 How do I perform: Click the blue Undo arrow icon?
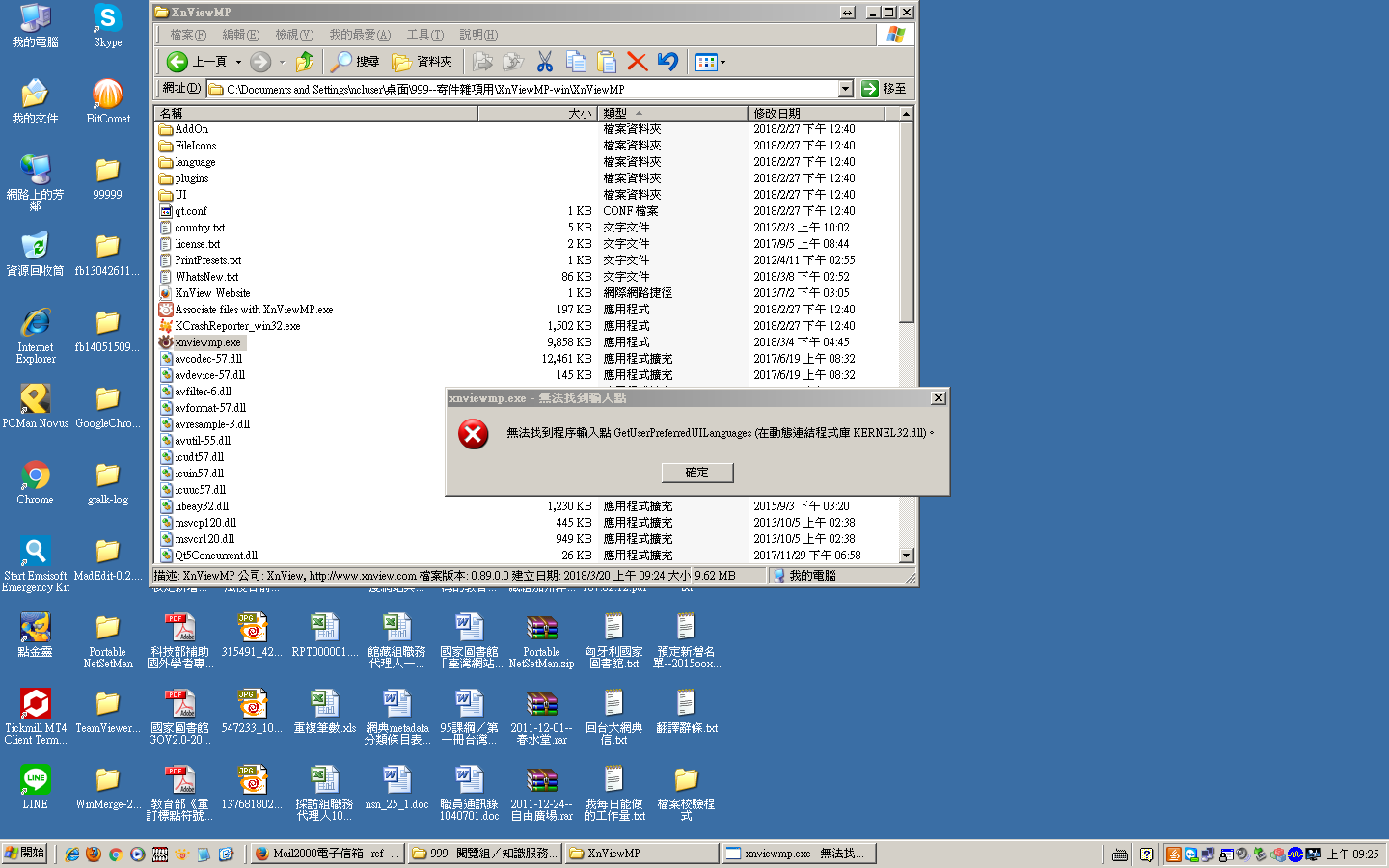(667, 62)
